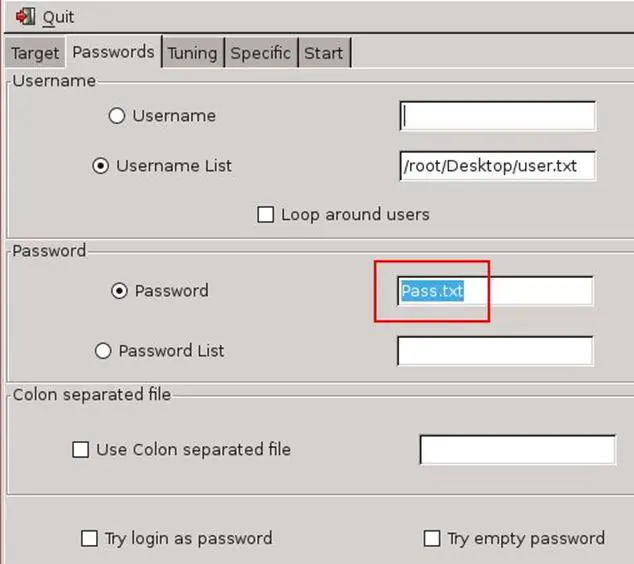
Task: Tick Use Colon separated file checkbox
Action: point(81,450)
